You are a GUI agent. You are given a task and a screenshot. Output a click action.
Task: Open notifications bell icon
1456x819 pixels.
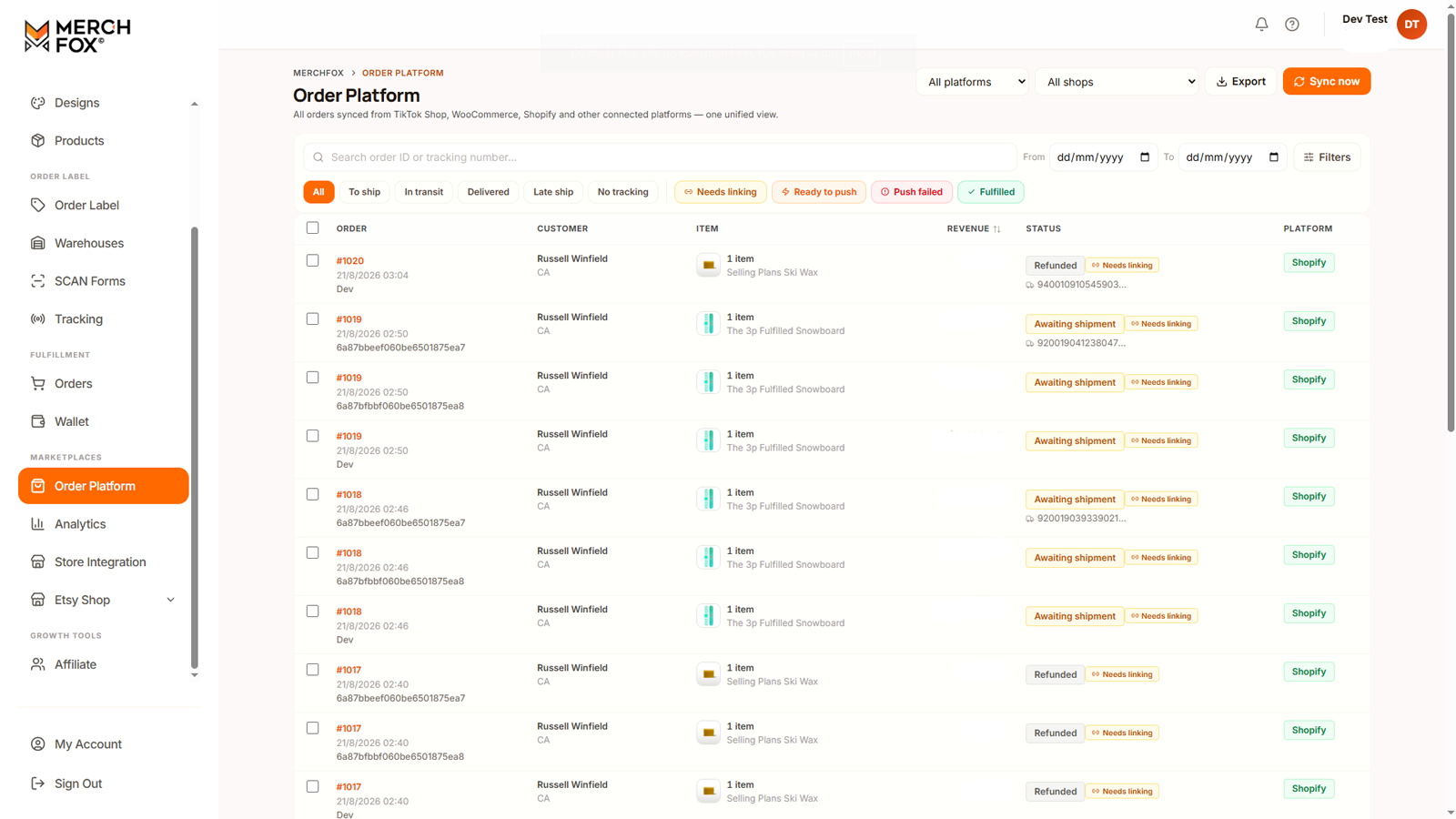tap(1261, 25)
